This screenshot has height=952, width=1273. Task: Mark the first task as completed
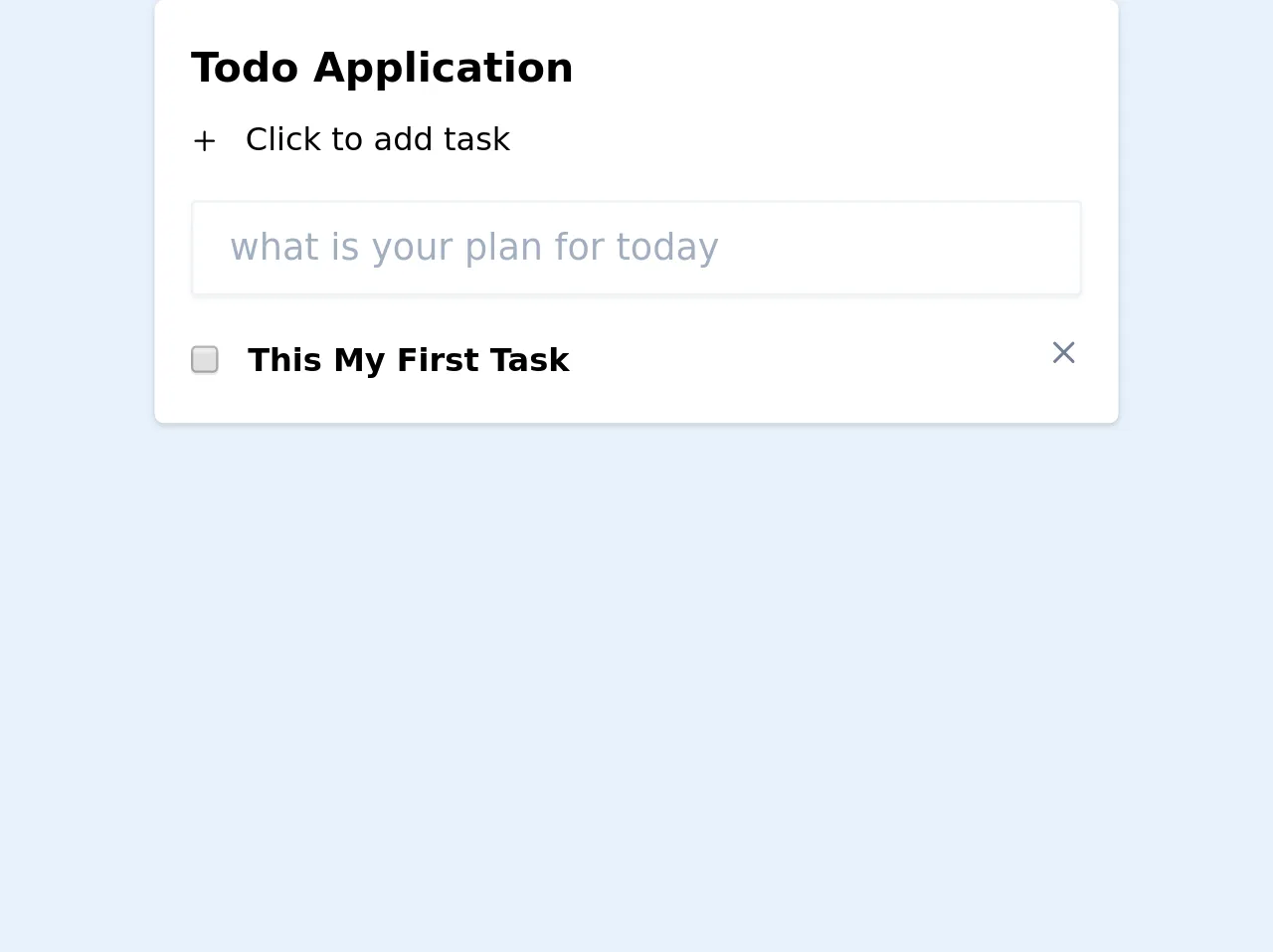(205, 359)
